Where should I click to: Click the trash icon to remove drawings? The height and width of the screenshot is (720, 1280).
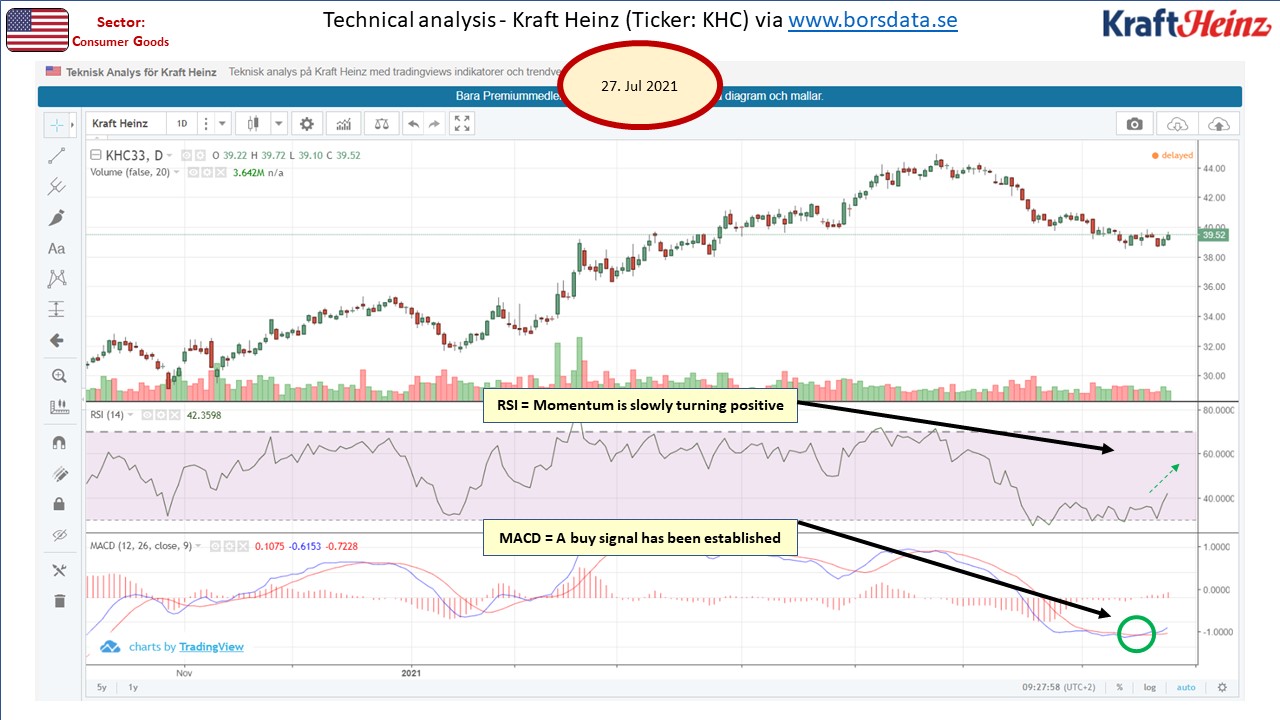(58, 601)
